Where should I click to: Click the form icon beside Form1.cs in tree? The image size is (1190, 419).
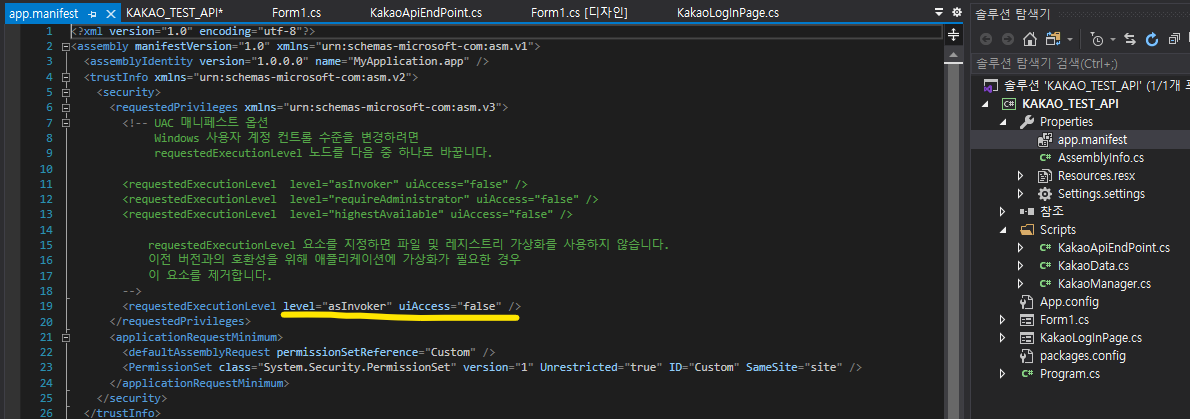pos(1026,320)
